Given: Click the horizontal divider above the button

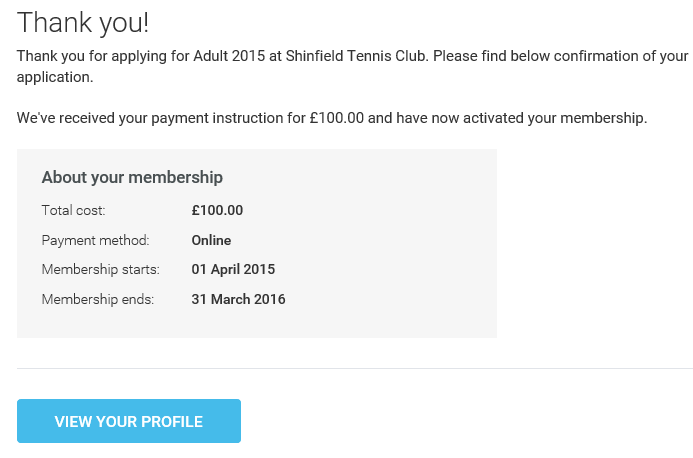Looking at the screenshot, I should [x=354, y=368].
